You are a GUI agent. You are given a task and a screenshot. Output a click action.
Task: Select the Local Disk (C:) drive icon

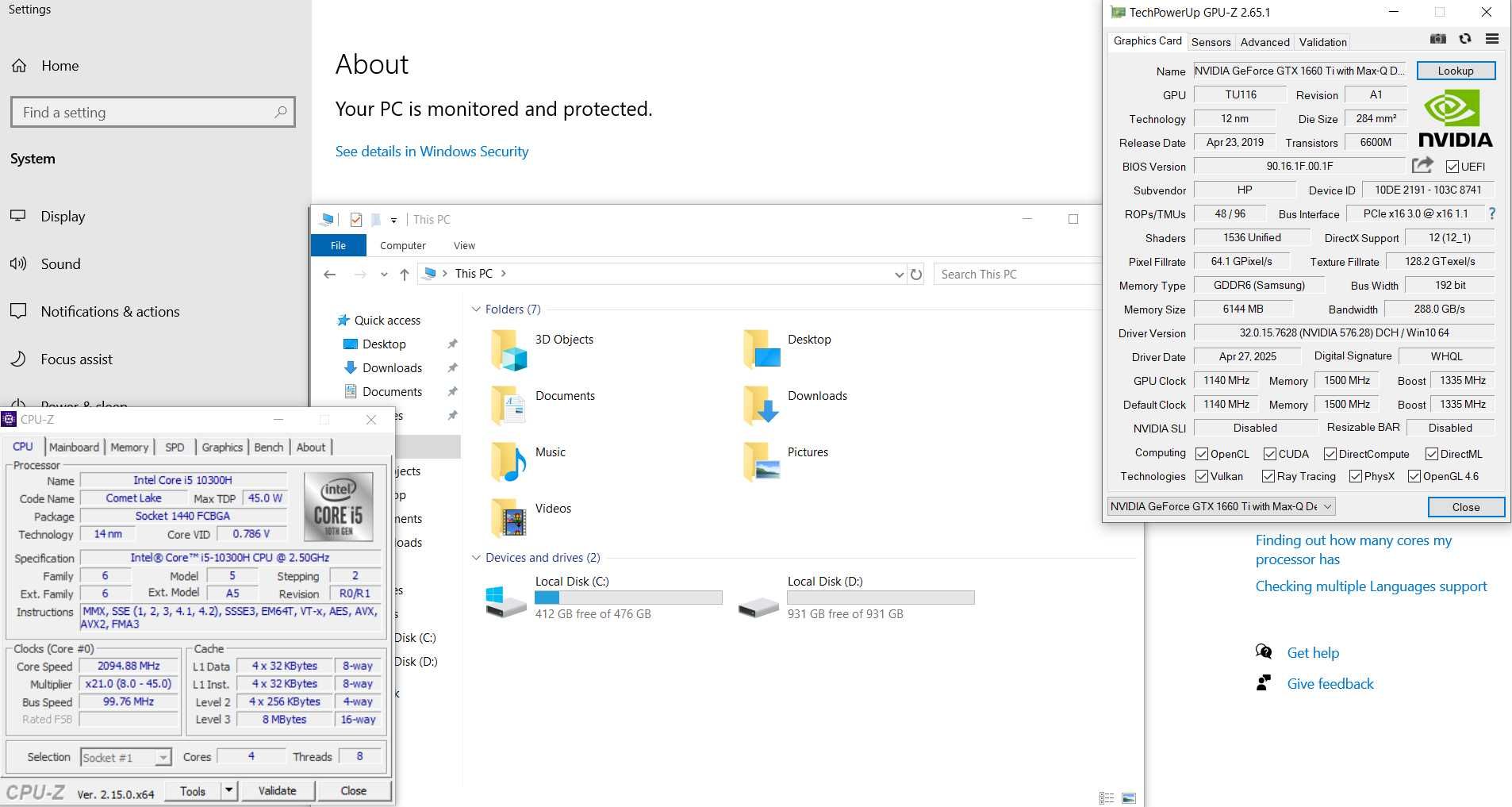pyautogui.click(x=505, y=602)
